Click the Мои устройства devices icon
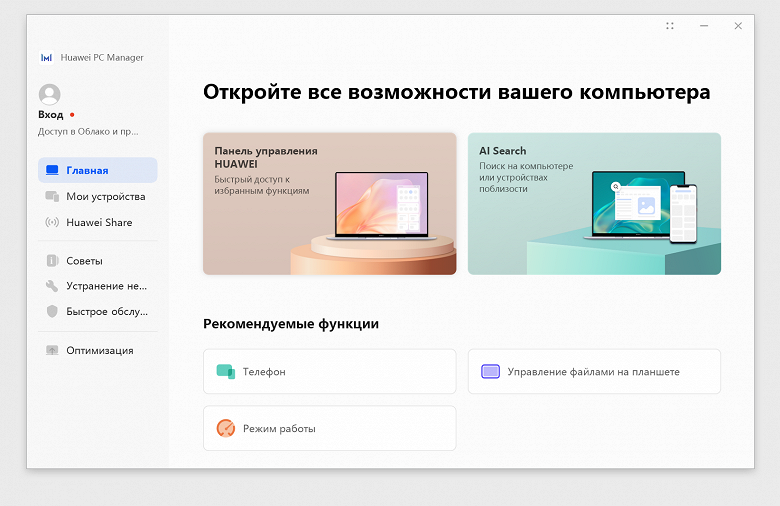Screen dimensions: 780x506 tap(52, 196)
